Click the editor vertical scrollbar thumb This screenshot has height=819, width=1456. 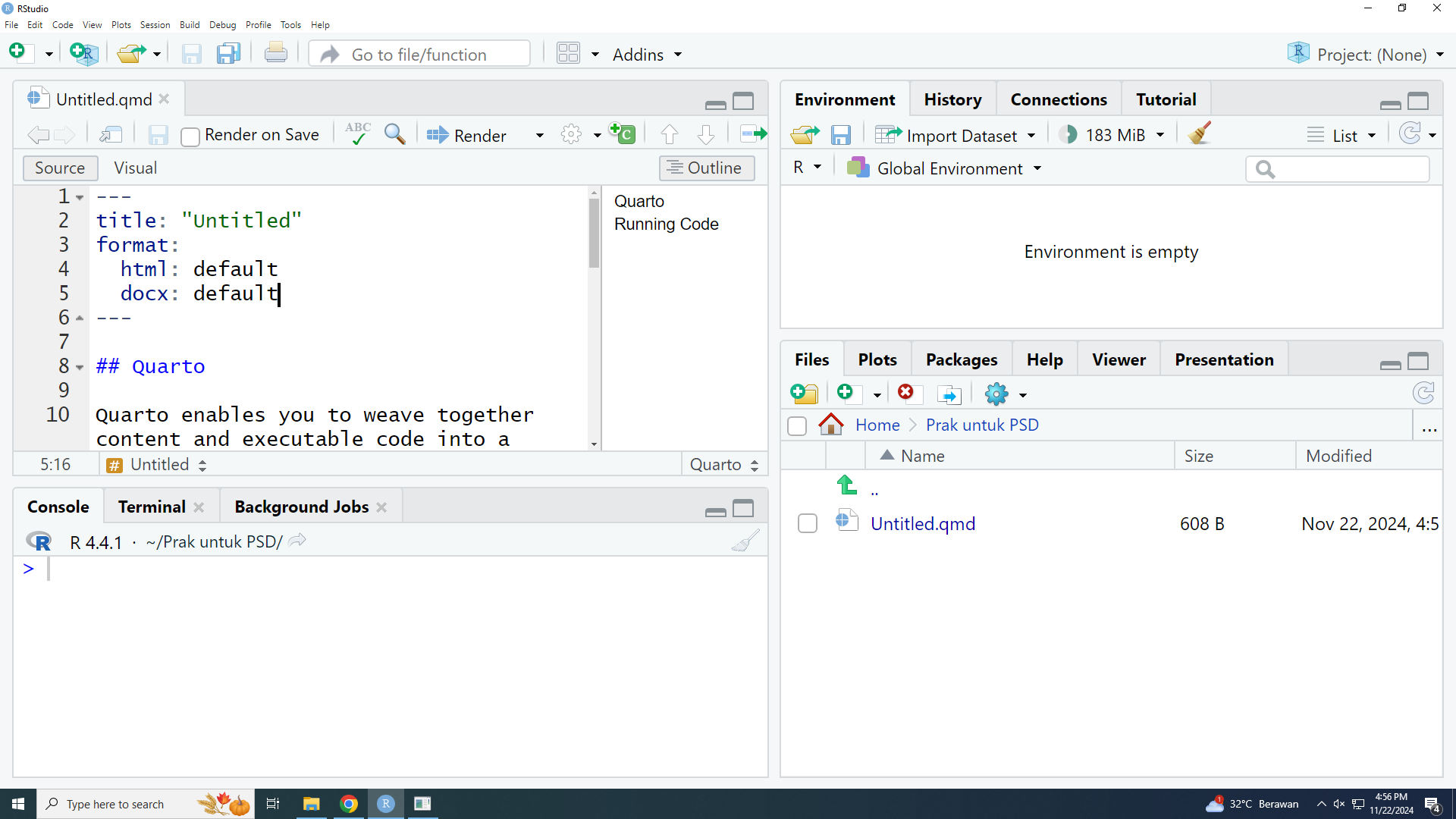[x=594, y=231]
